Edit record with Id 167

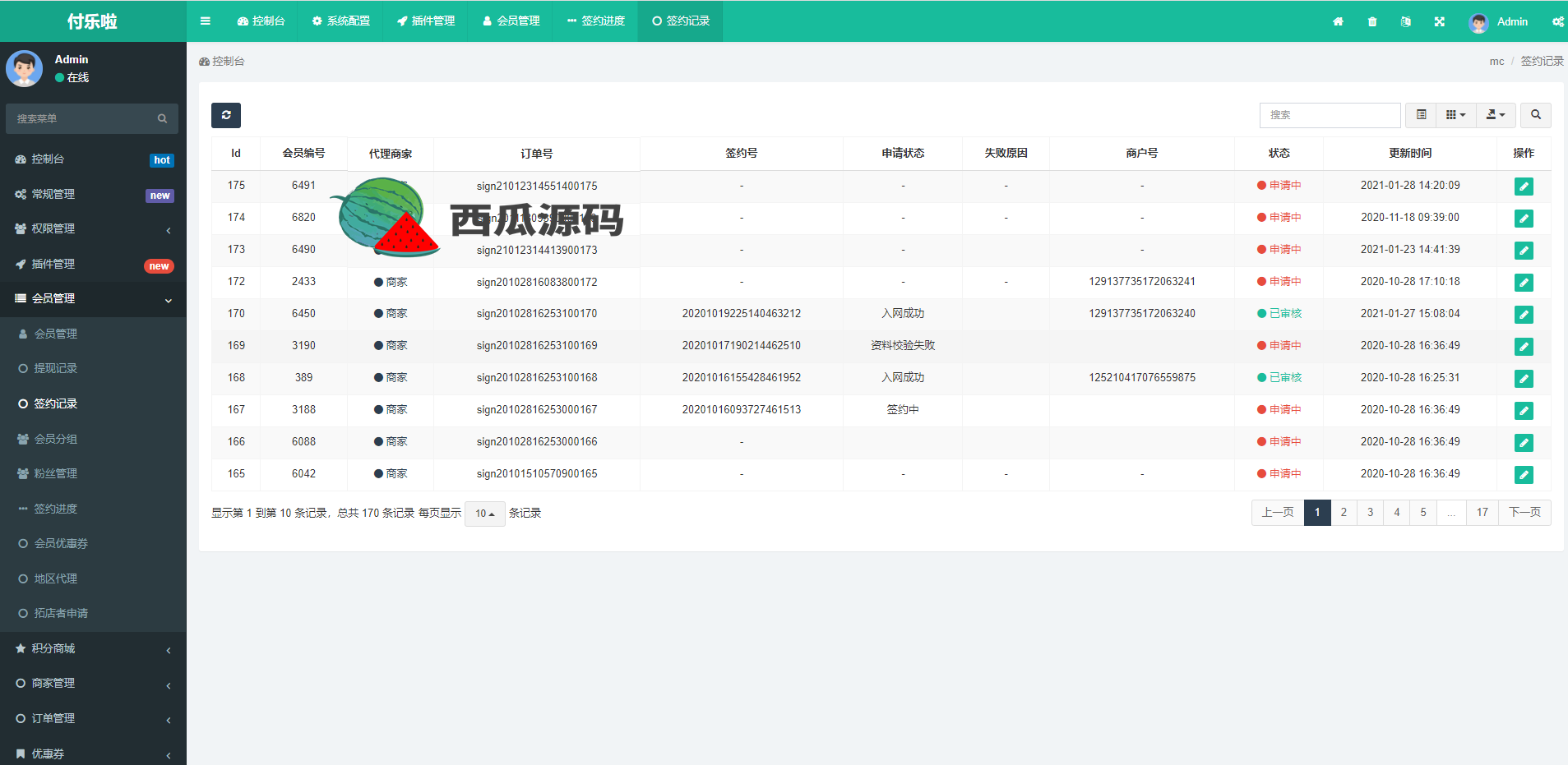(1524, 411)
